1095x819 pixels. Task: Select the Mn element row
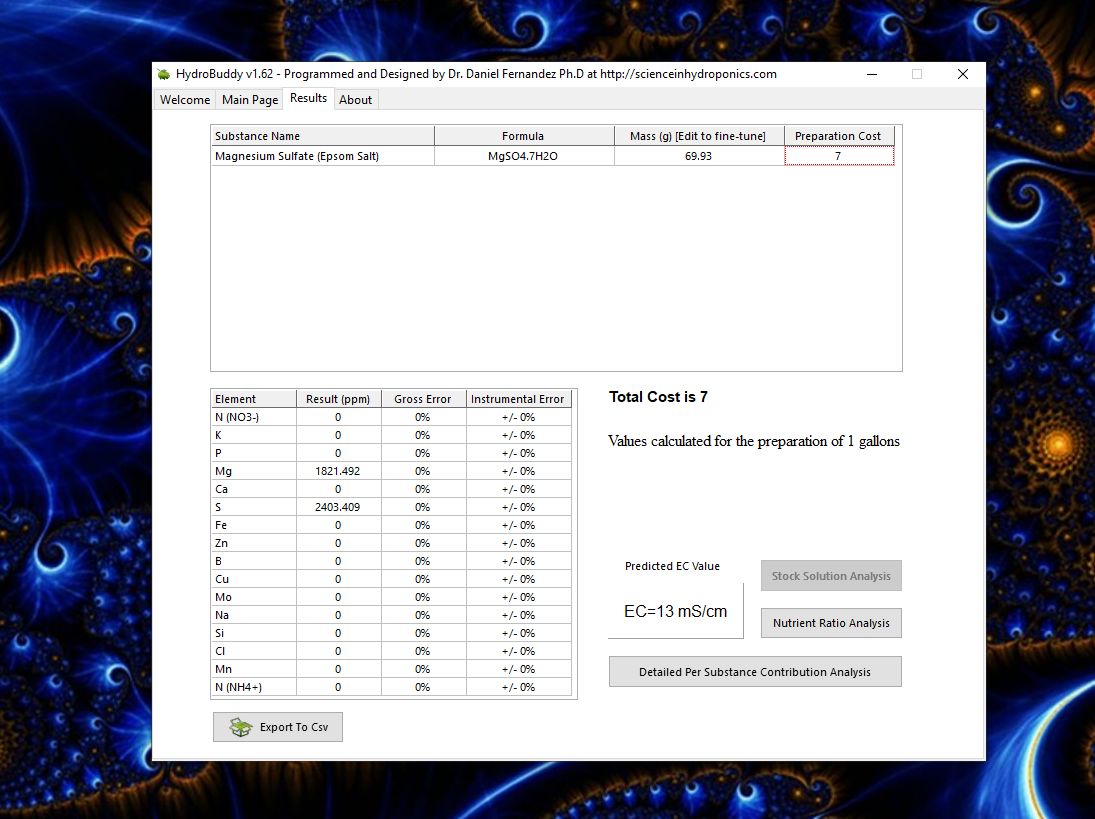click(x=391, y=669)
